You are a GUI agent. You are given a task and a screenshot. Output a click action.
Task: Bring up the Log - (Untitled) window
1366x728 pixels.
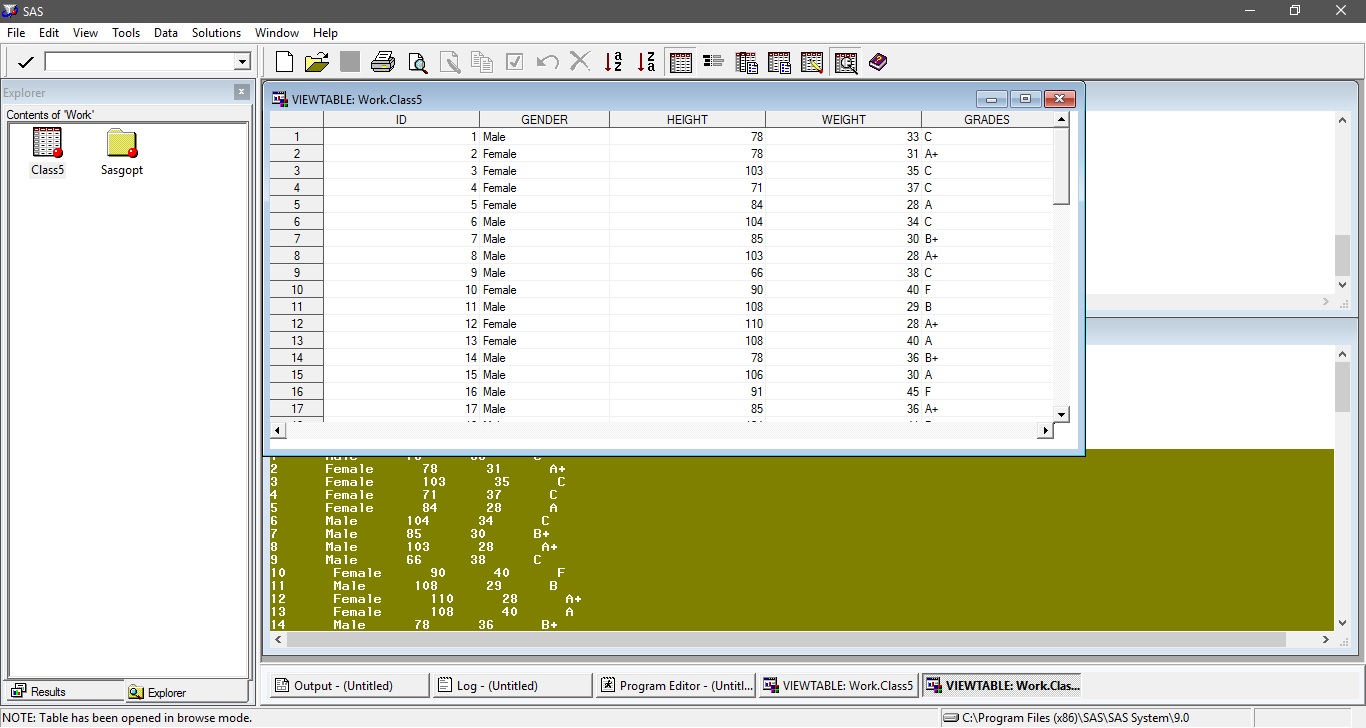512,685
